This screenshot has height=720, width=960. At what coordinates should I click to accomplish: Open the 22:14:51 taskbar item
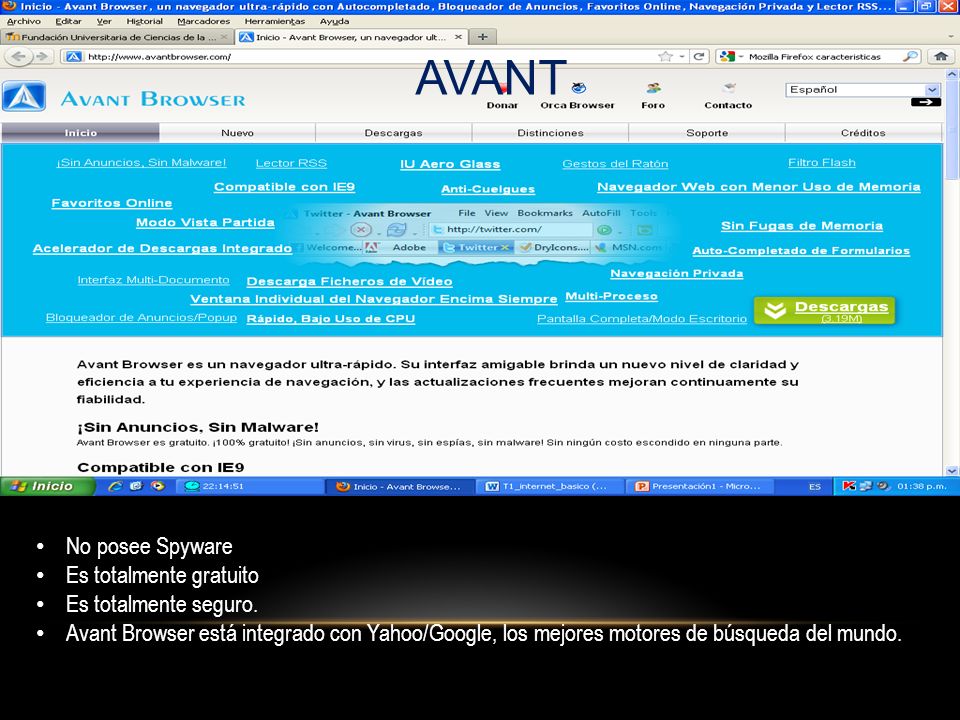pyautogui.click(x=250, y=486)
